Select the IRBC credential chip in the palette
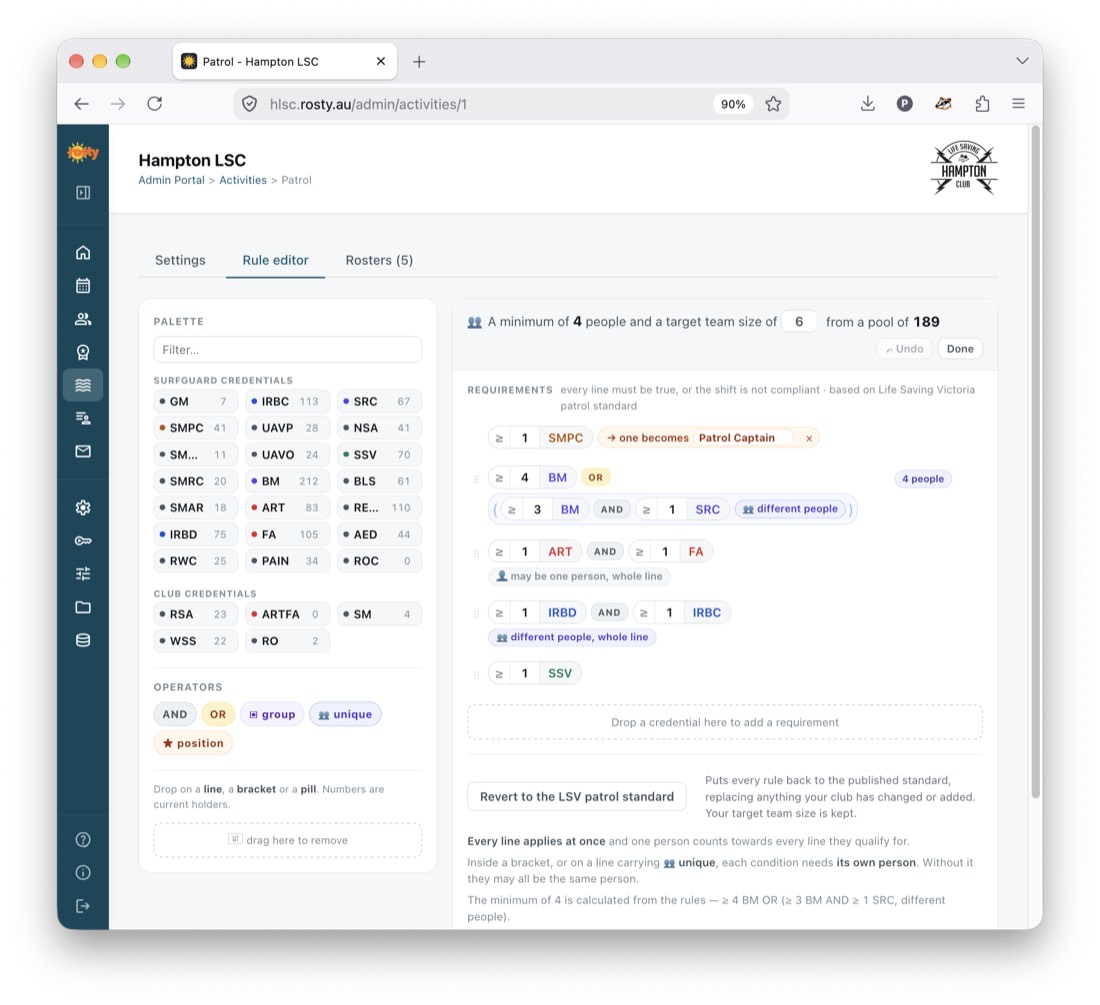The height and width of the screenshot is (1005, 1100). point(288,402)
